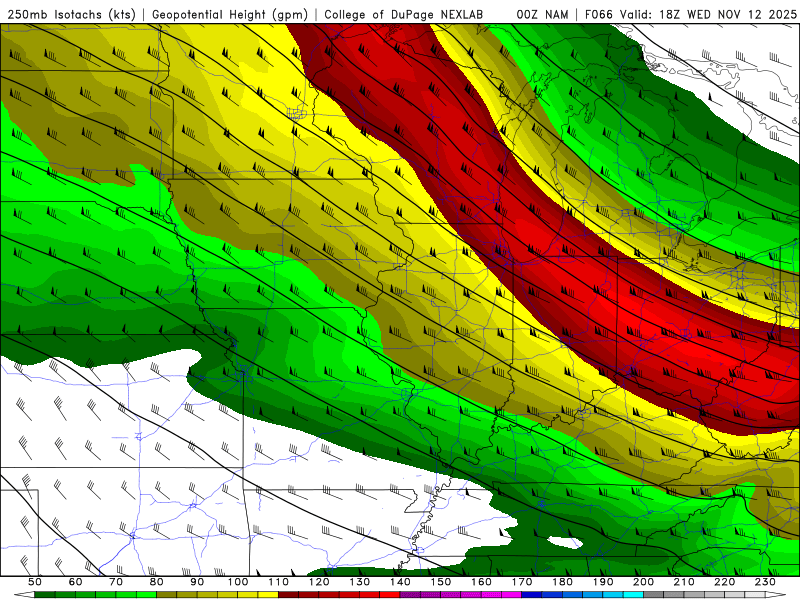
Task: Click the 'College of DuPage NEXLAB' label
Action: (x=404, y=14)
